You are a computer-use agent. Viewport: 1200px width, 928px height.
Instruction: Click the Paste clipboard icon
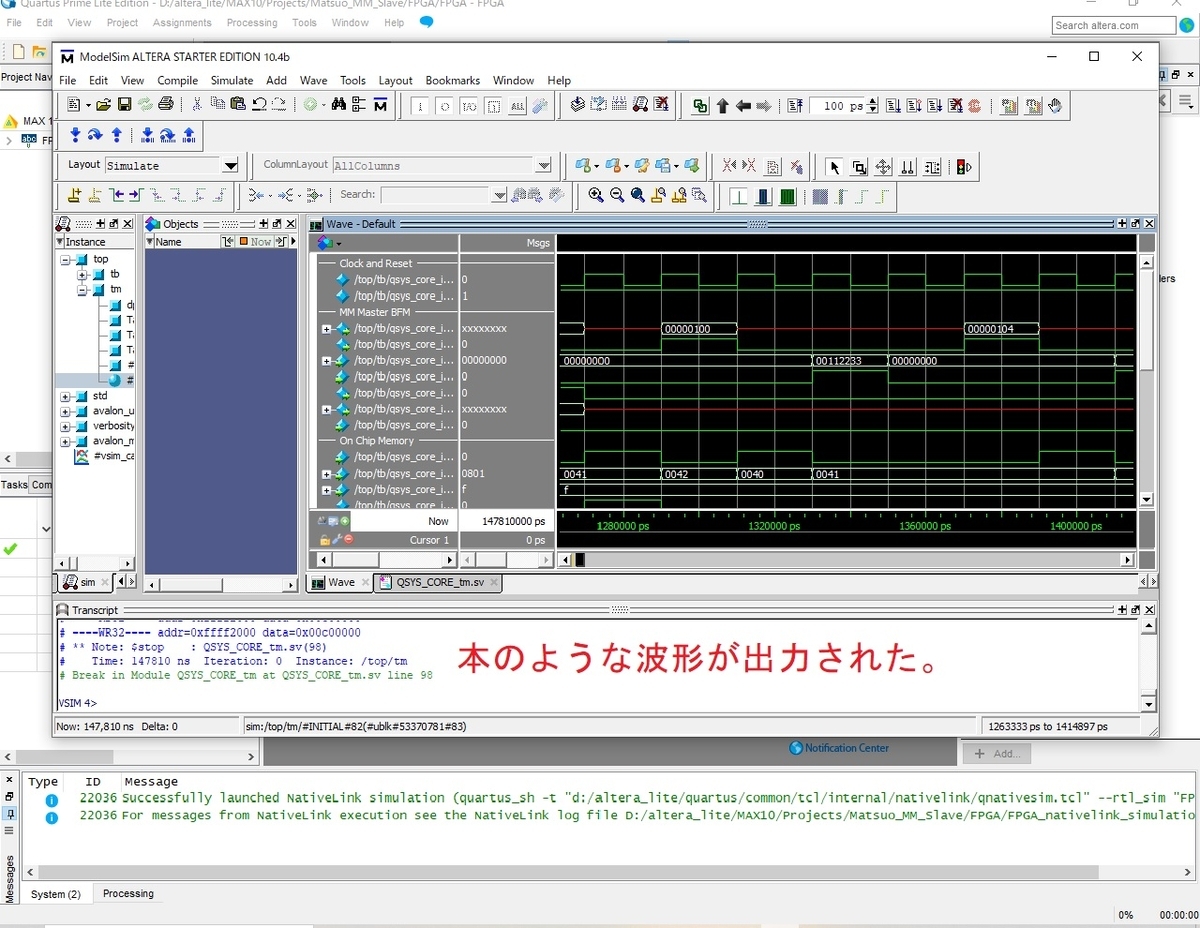pyautogui.click(x=238, y=104)
